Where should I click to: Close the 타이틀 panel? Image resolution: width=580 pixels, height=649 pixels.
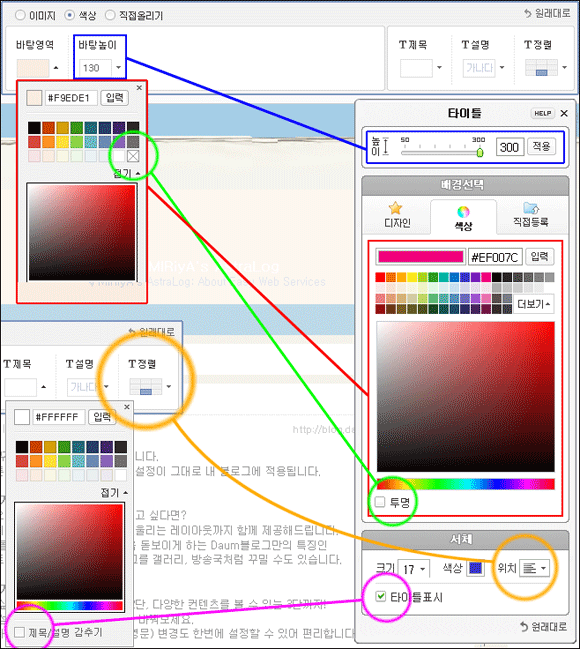pos(564,113)
